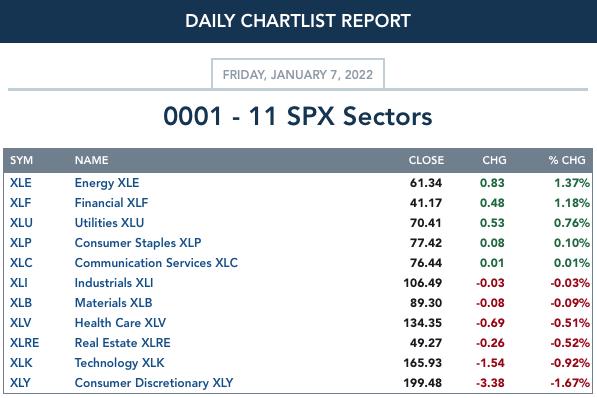Click the Friday, January 7, 2022 date box
The width and height of the screenshot is (597, 398).
tap(298, 74)
